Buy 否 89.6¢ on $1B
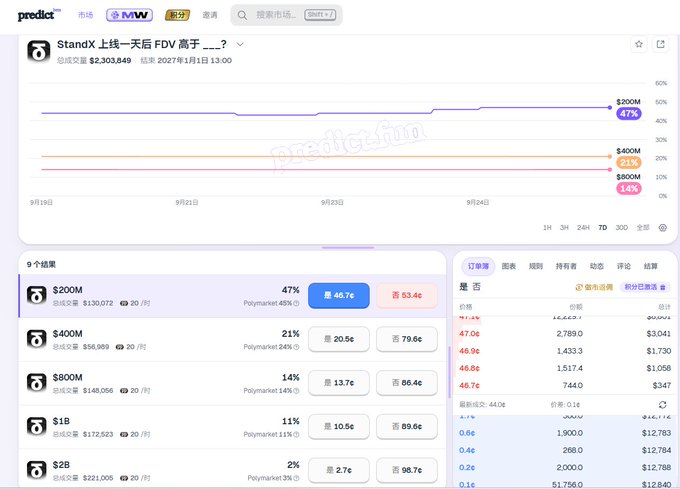The image size is (680, 489). (407, 427)
